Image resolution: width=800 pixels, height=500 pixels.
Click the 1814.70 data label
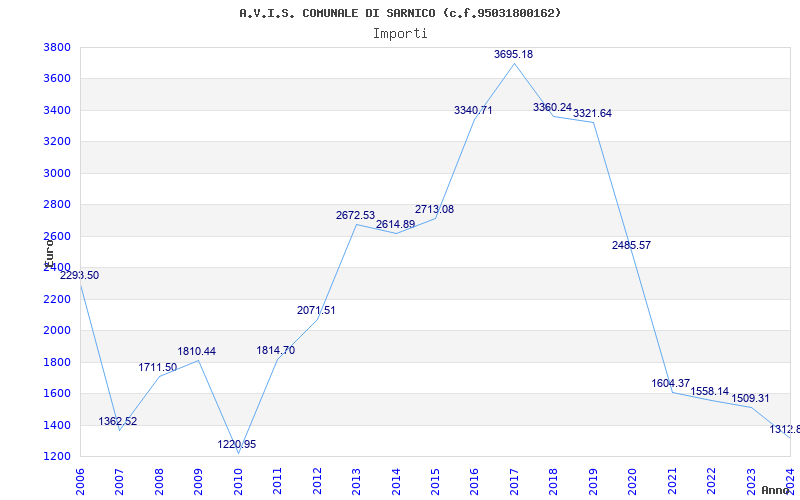click(276, 351)
